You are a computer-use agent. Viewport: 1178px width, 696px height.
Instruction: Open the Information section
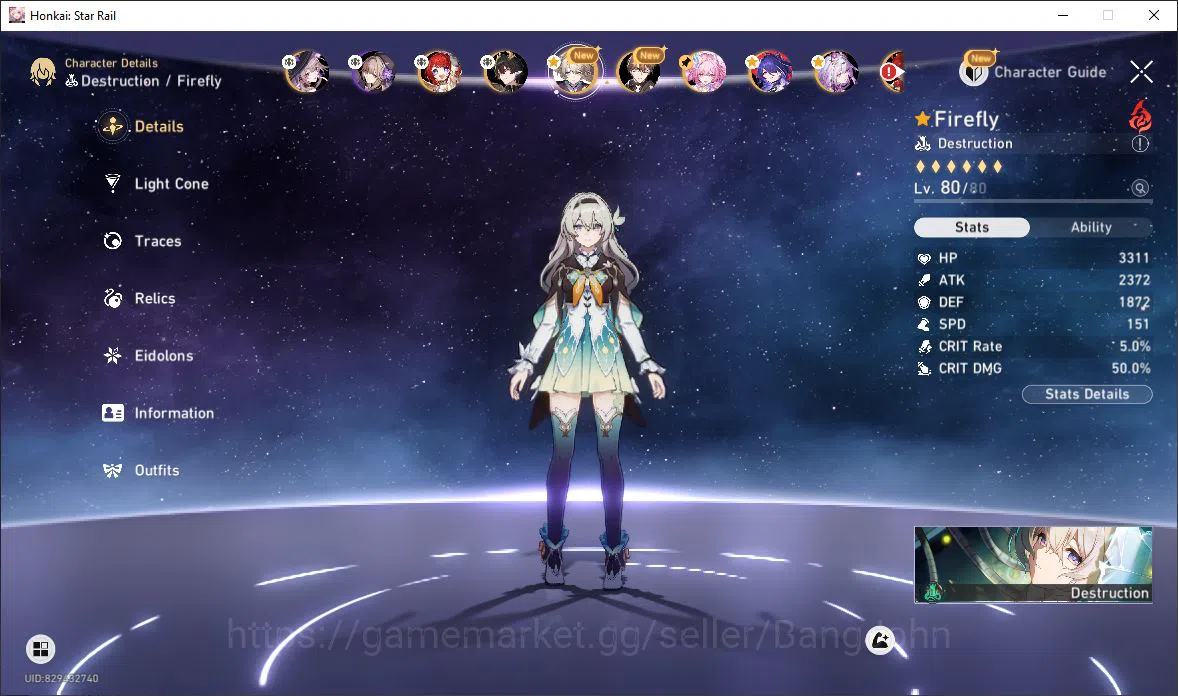(x=159, y=413)
